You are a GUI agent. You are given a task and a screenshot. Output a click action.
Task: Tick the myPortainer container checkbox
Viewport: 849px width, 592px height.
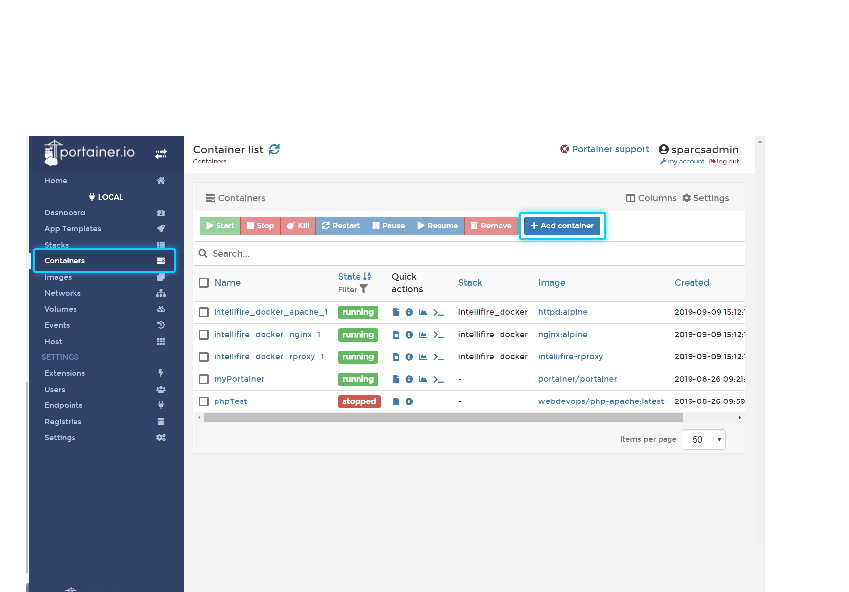204,379
